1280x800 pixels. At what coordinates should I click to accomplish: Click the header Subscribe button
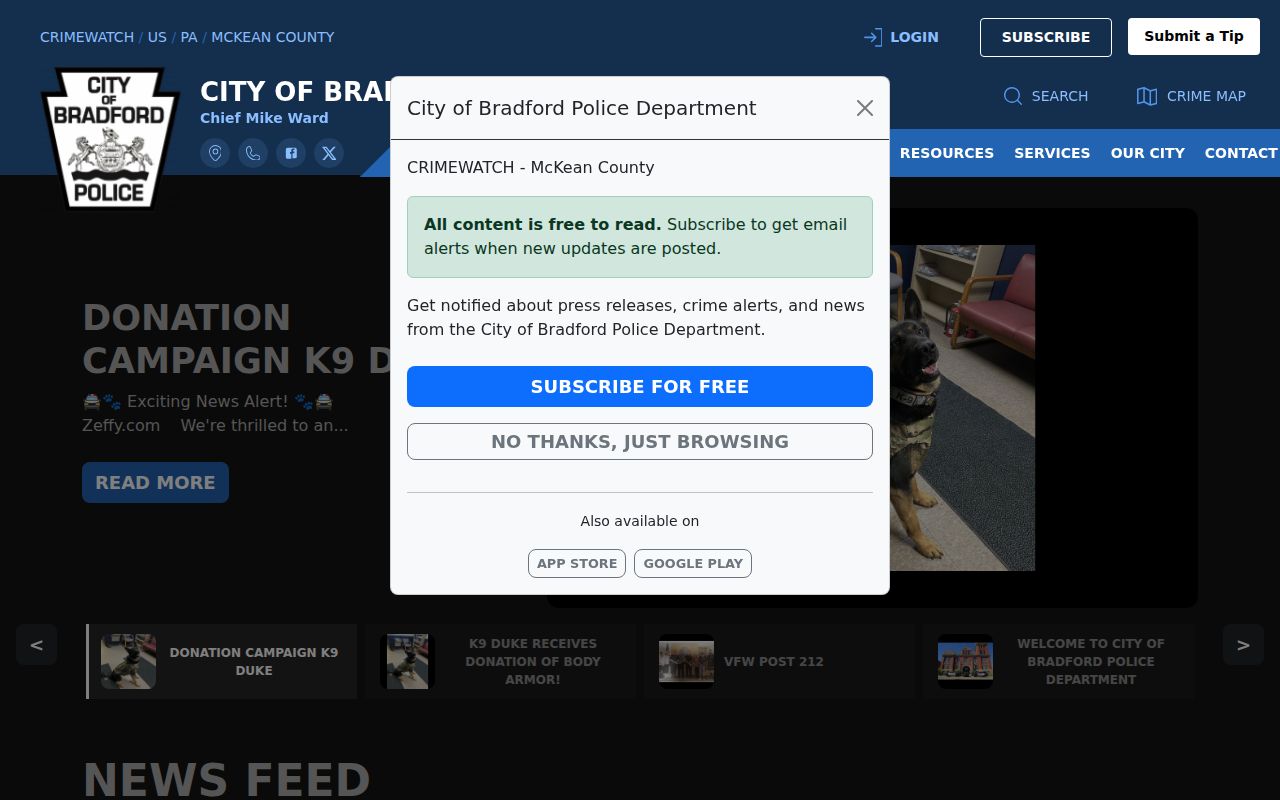pos(1046,37)
